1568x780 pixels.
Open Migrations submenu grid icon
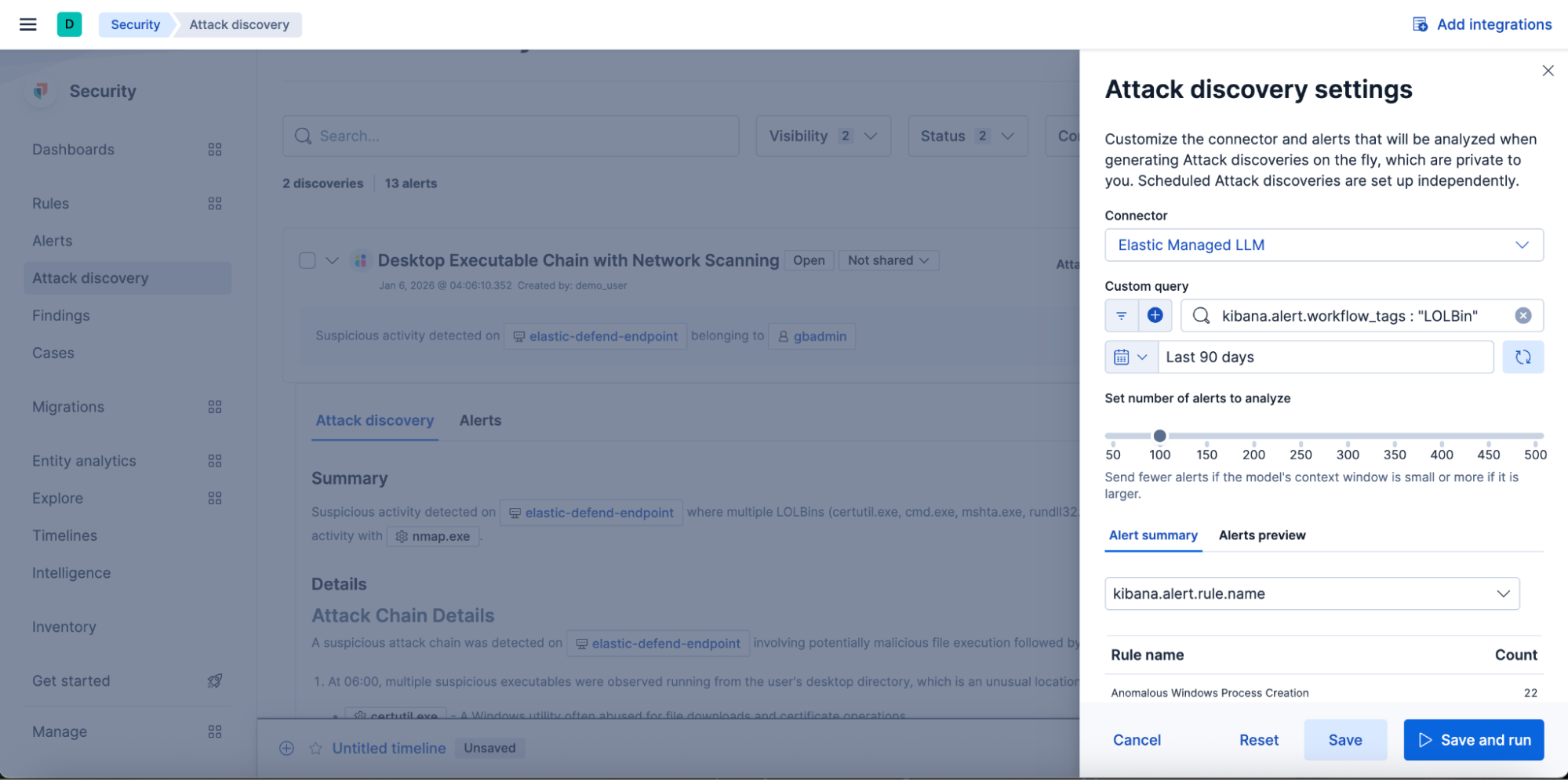click(x=215, y=407)
